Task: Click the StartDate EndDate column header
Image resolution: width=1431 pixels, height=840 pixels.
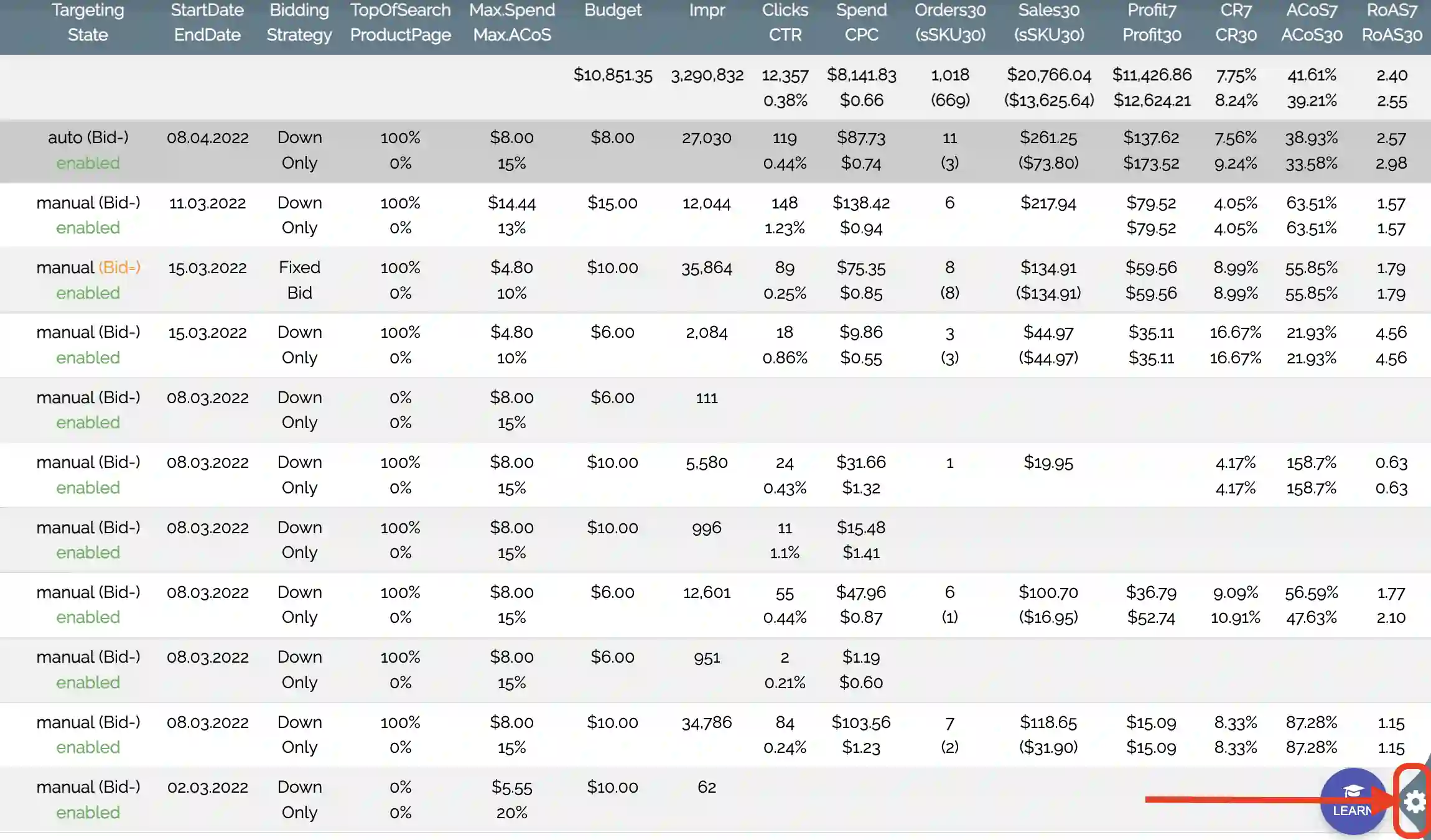Action: point(207,22)
